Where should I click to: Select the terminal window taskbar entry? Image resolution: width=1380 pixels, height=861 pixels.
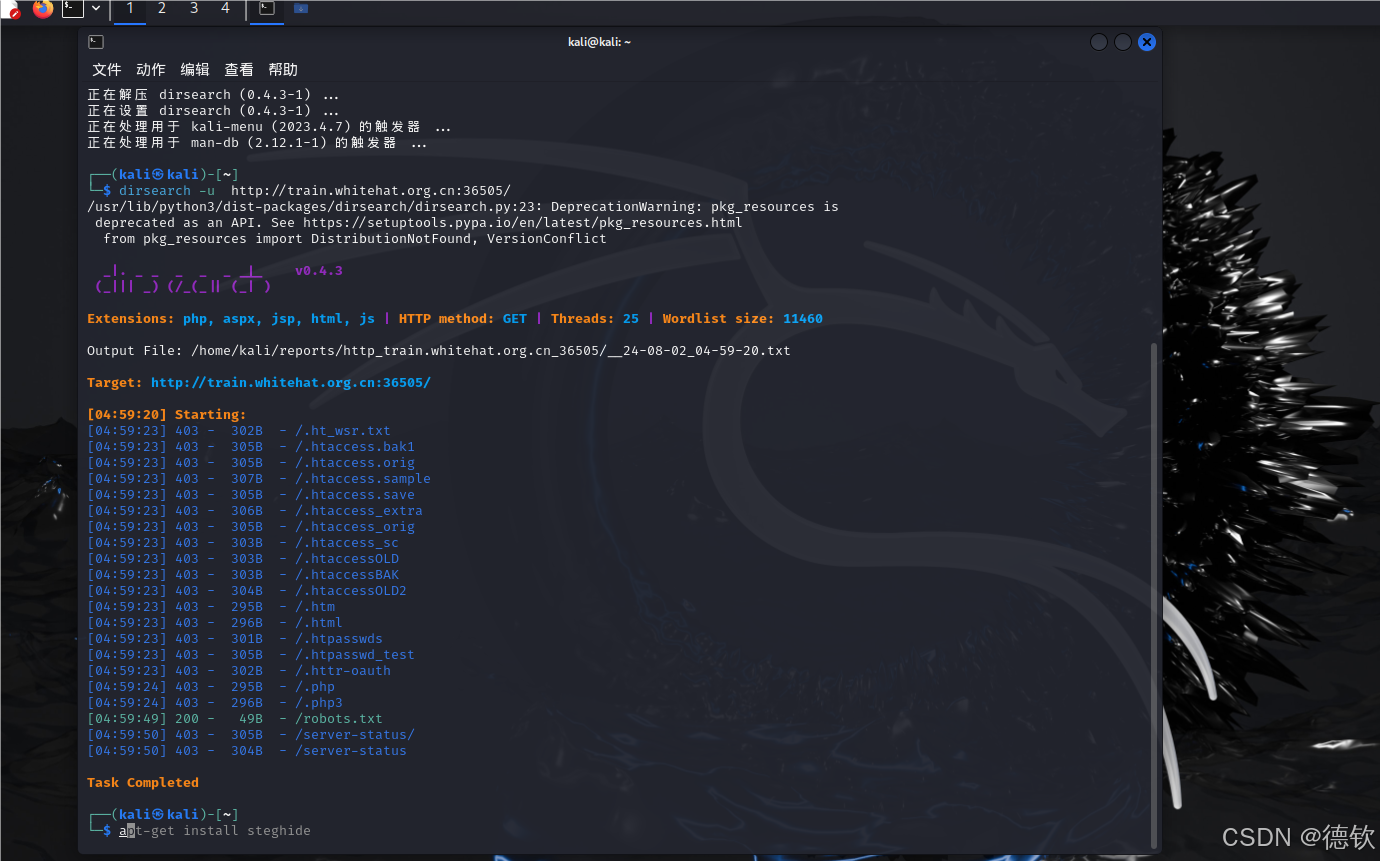point(267,9)
